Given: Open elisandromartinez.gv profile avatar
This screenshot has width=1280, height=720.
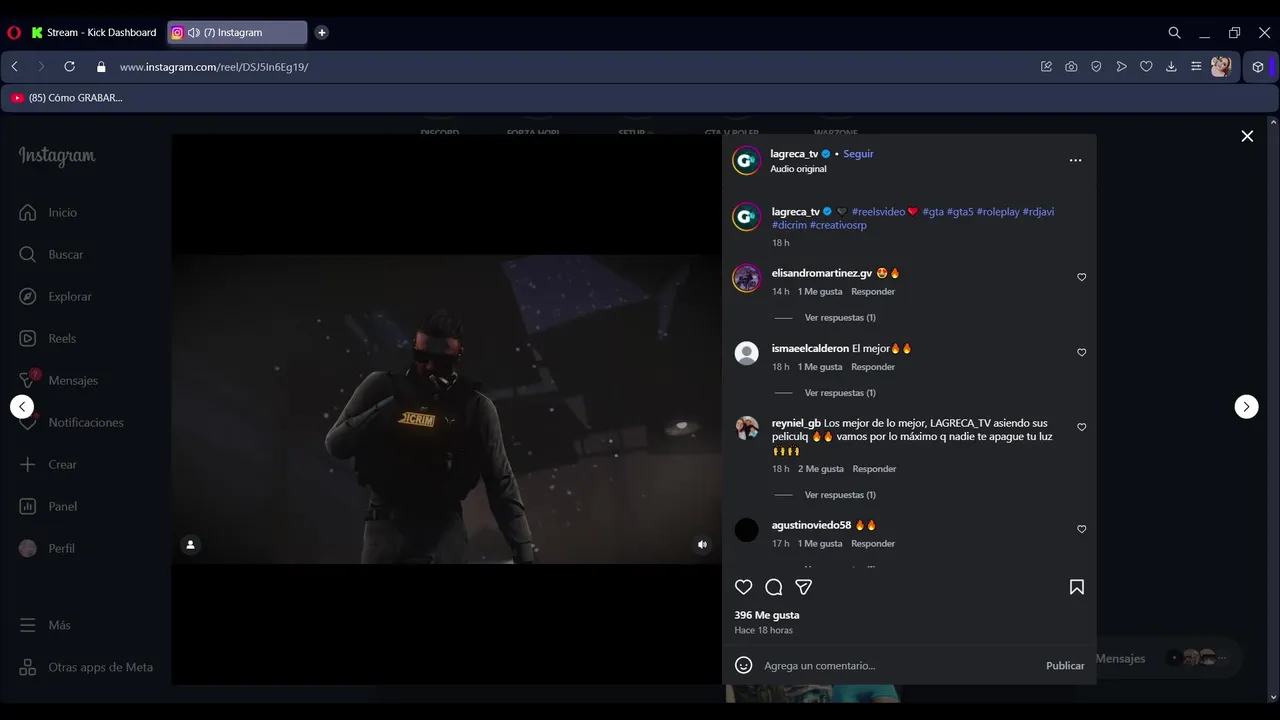Looking at the screenshot, I should (x=747, y=278).
